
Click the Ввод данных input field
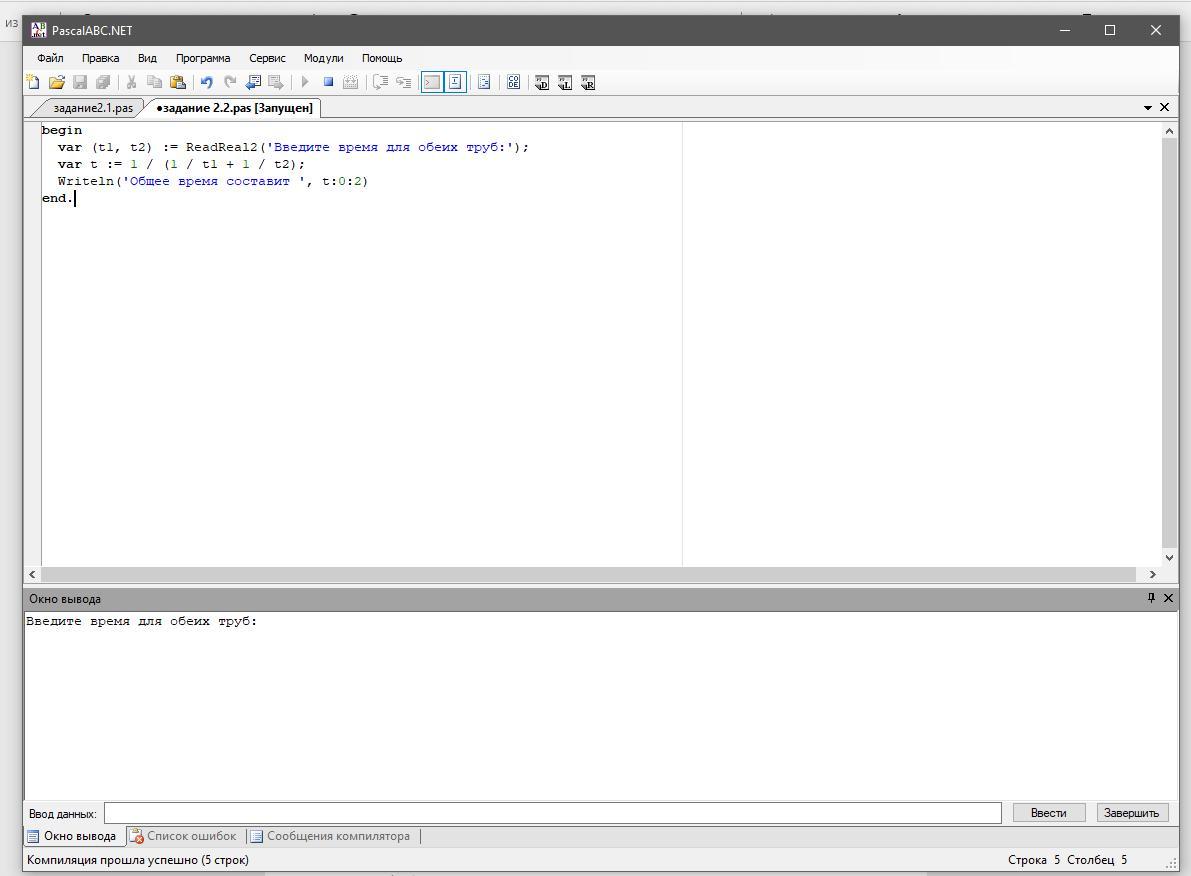point(552,813)
